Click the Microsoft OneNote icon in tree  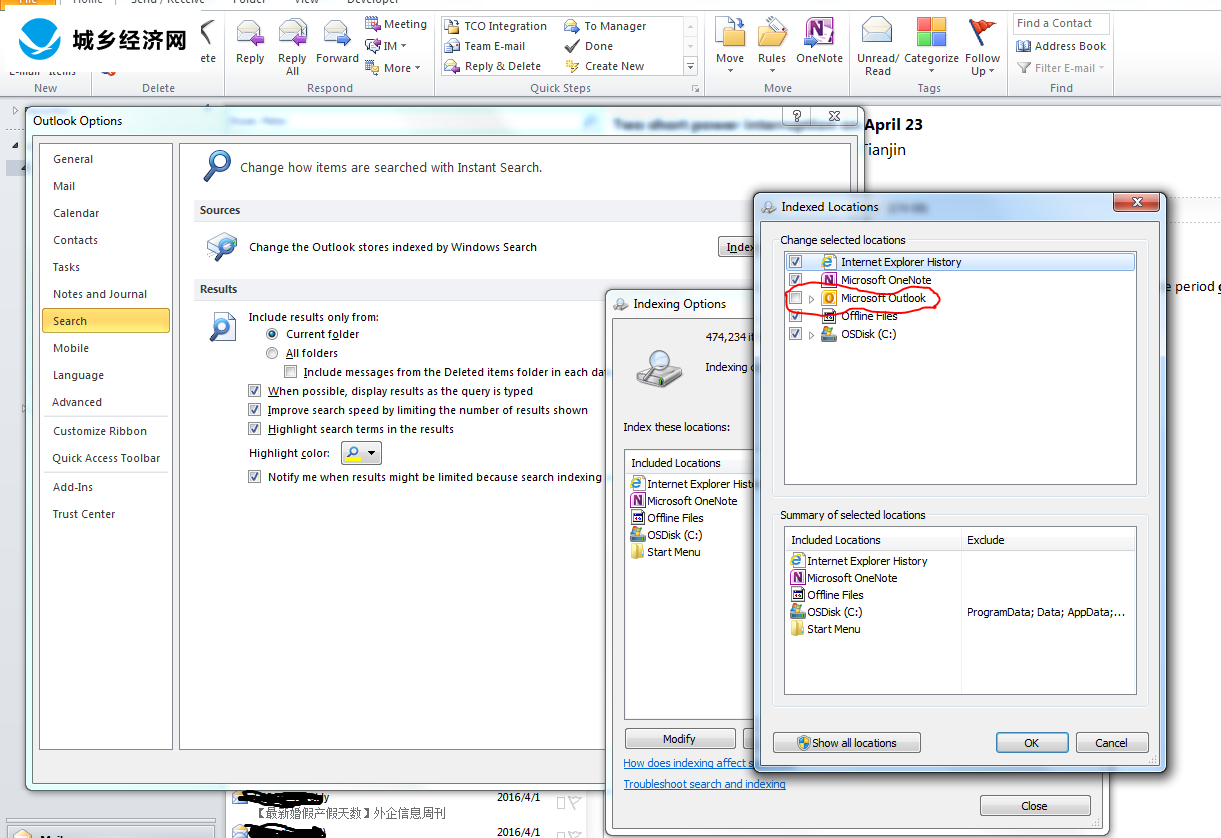point(828,280)
